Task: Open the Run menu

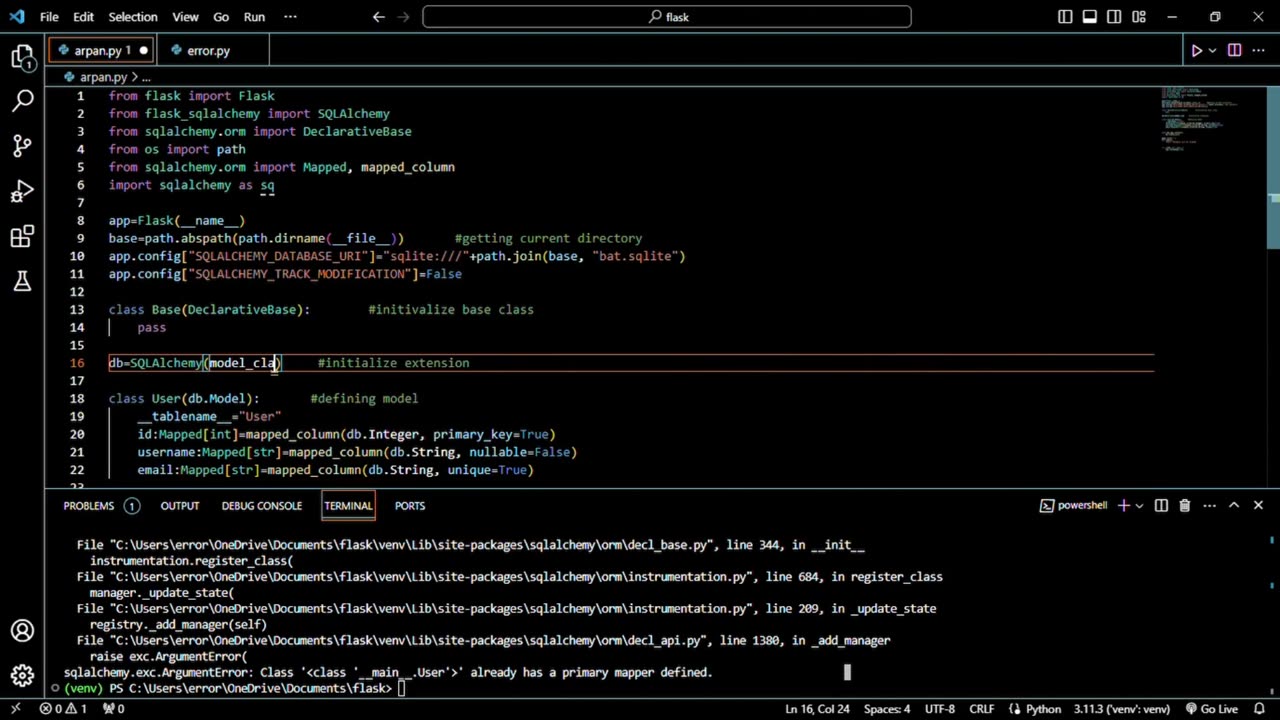Action: click(254, 17)
